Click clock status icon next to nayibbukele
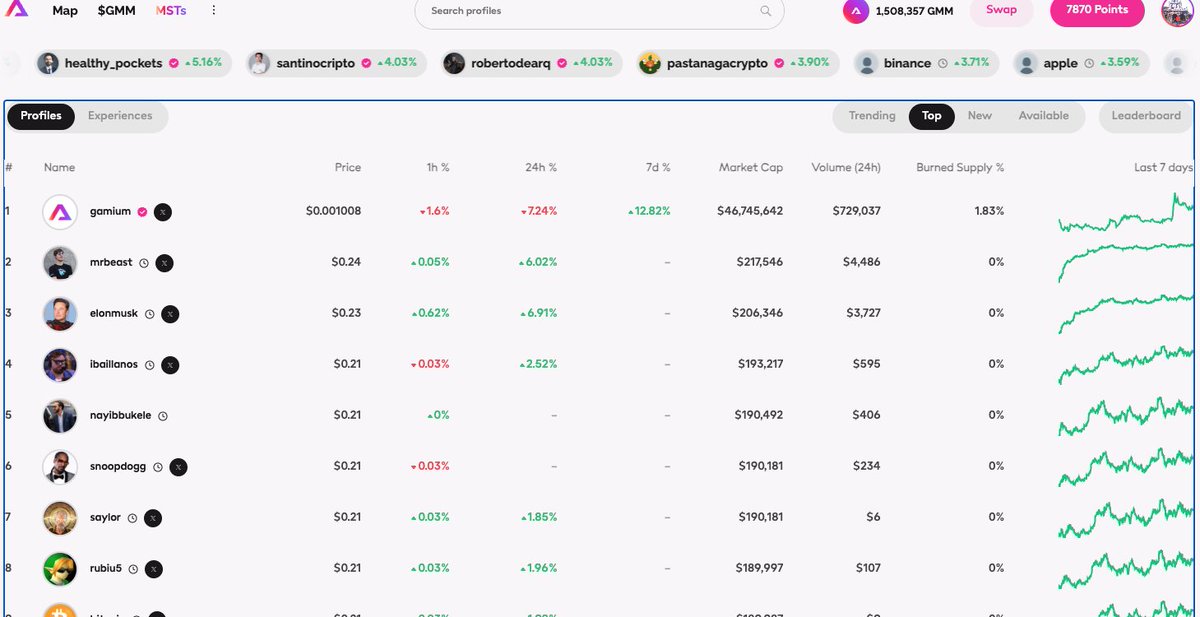The width and height of the screenshot is (1200, 617). 163,416
